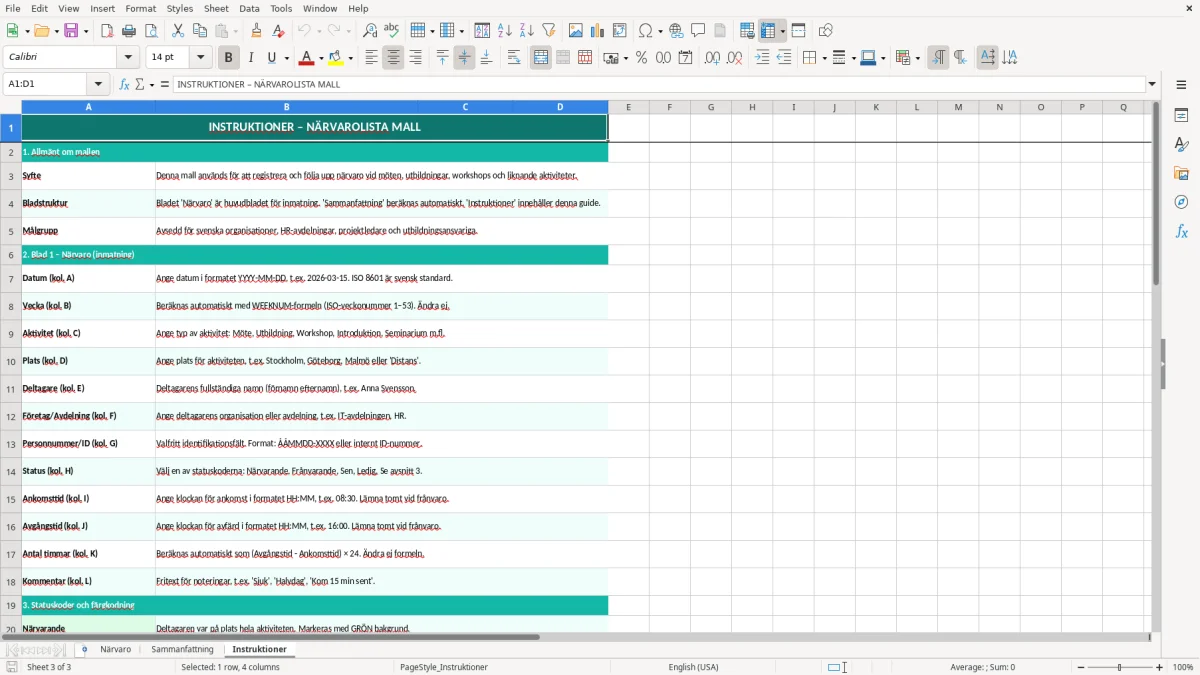1200x675 pixels.
Task: Enable AutoFilter funnel
Action: (x=549, y=31)
